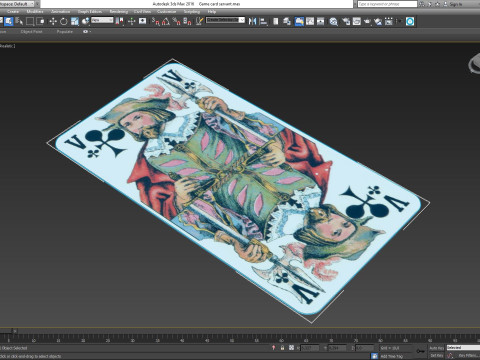The image size is (480, 360).
Task: Open the Scripting menu
Action: pos(192,12)
